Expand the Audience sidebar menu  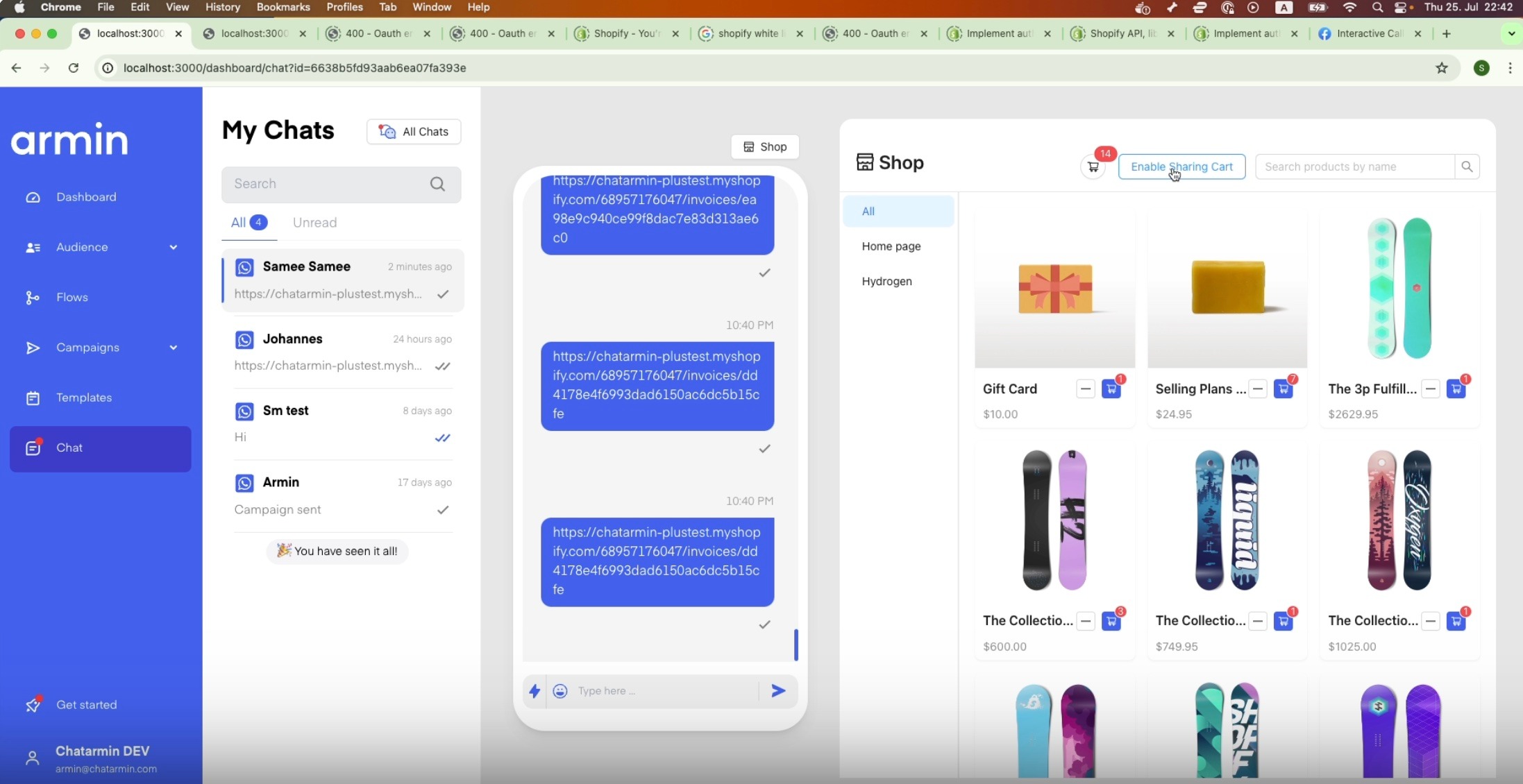[173, 247]
